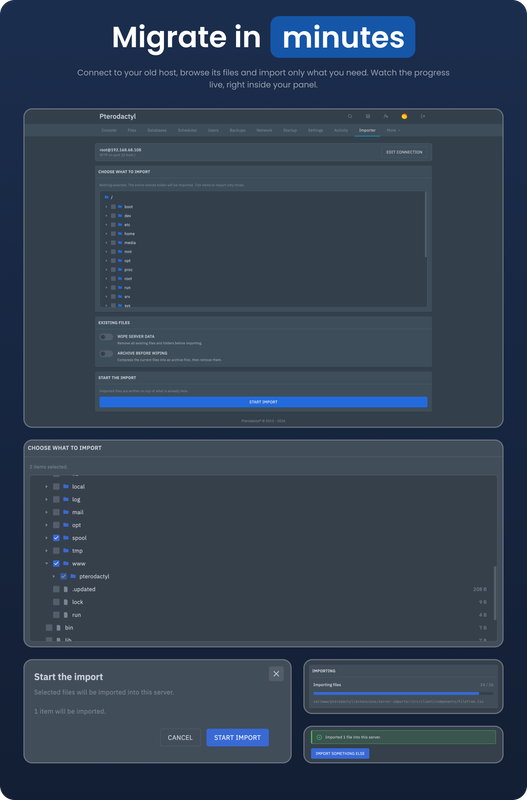Click the lock file icon

[65, 602]
